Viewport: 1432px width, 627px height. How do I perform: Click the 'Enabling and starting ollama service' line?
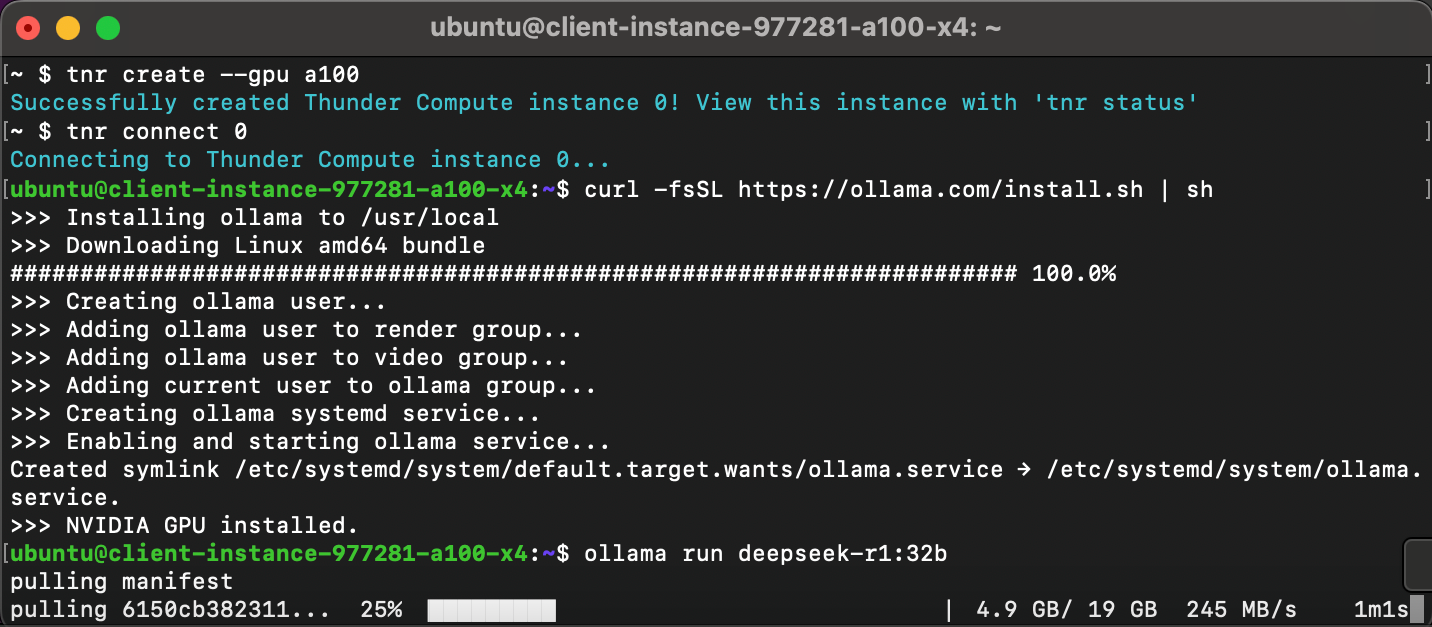pyautogui.click(x=310, y=442)
